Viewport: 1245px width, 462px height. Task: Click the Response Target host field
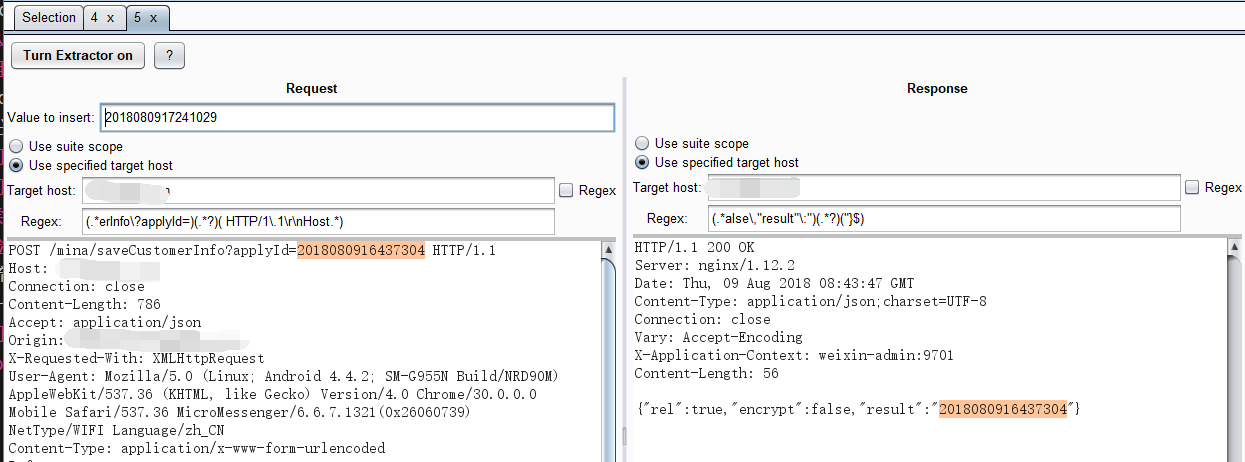pos(943,187)
